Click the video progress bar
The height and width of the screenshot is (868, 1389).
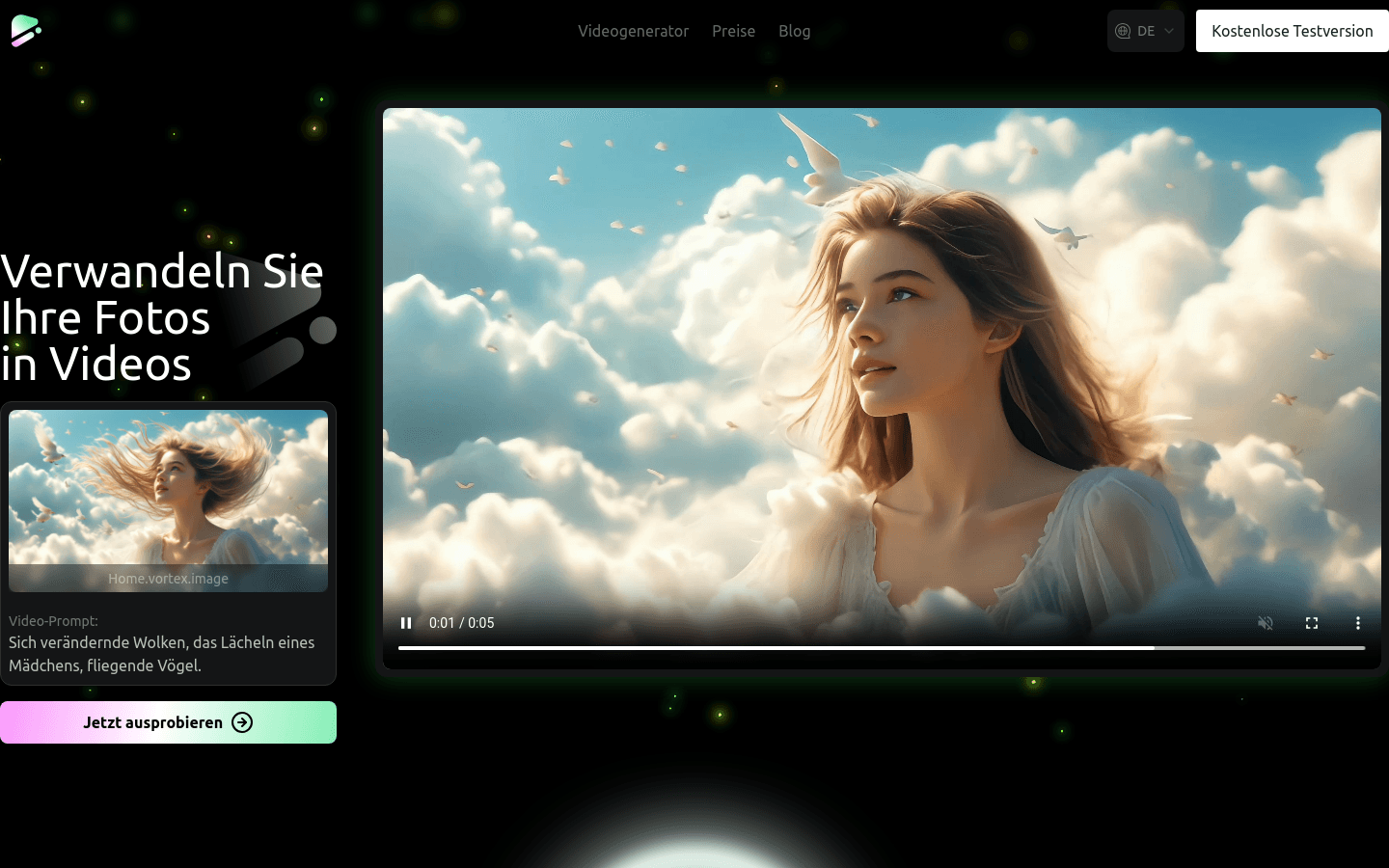tap(882, 648)
